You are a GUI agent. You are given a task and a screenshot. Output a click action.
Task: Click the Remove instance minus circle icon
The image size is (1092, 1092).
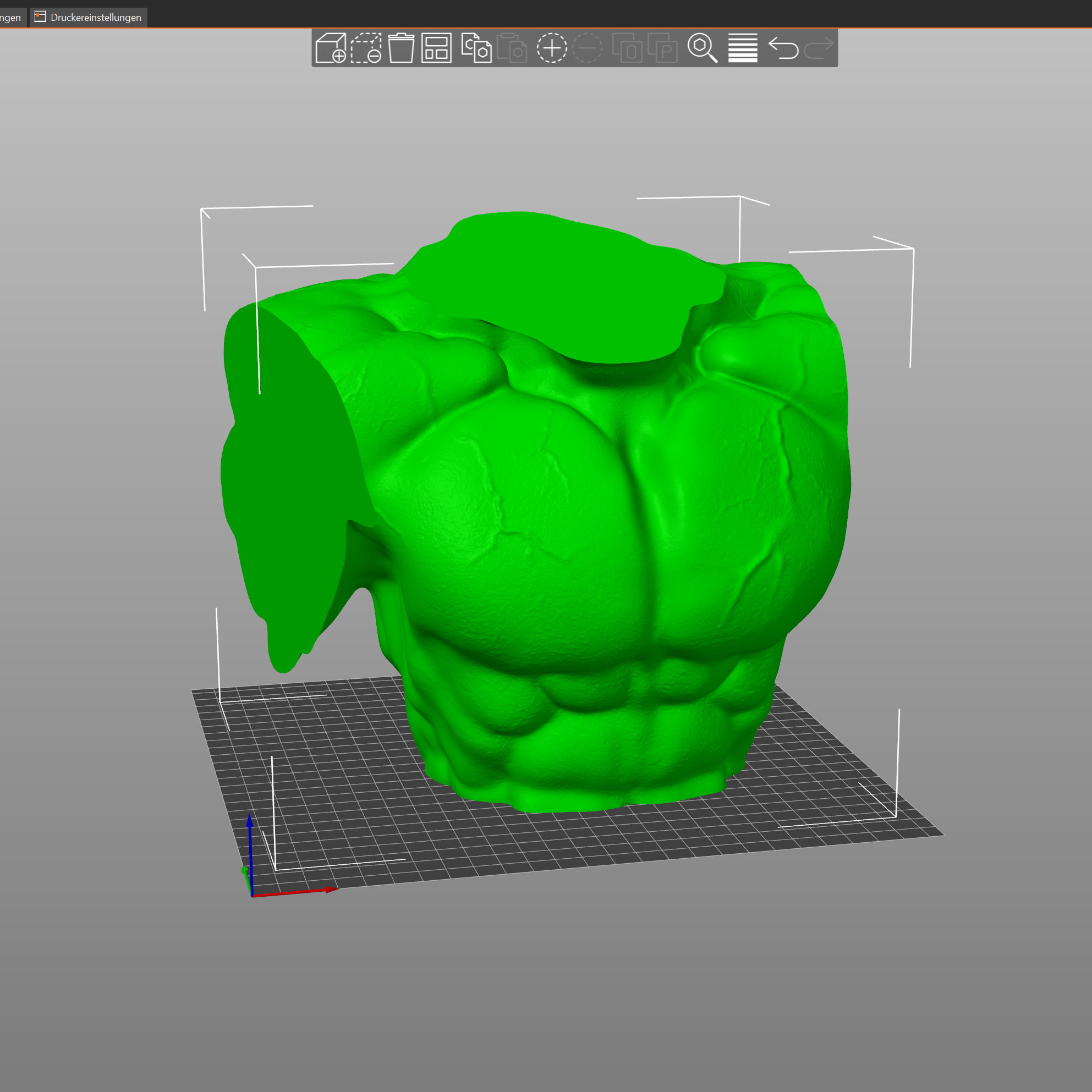click(x=588, y=48)
